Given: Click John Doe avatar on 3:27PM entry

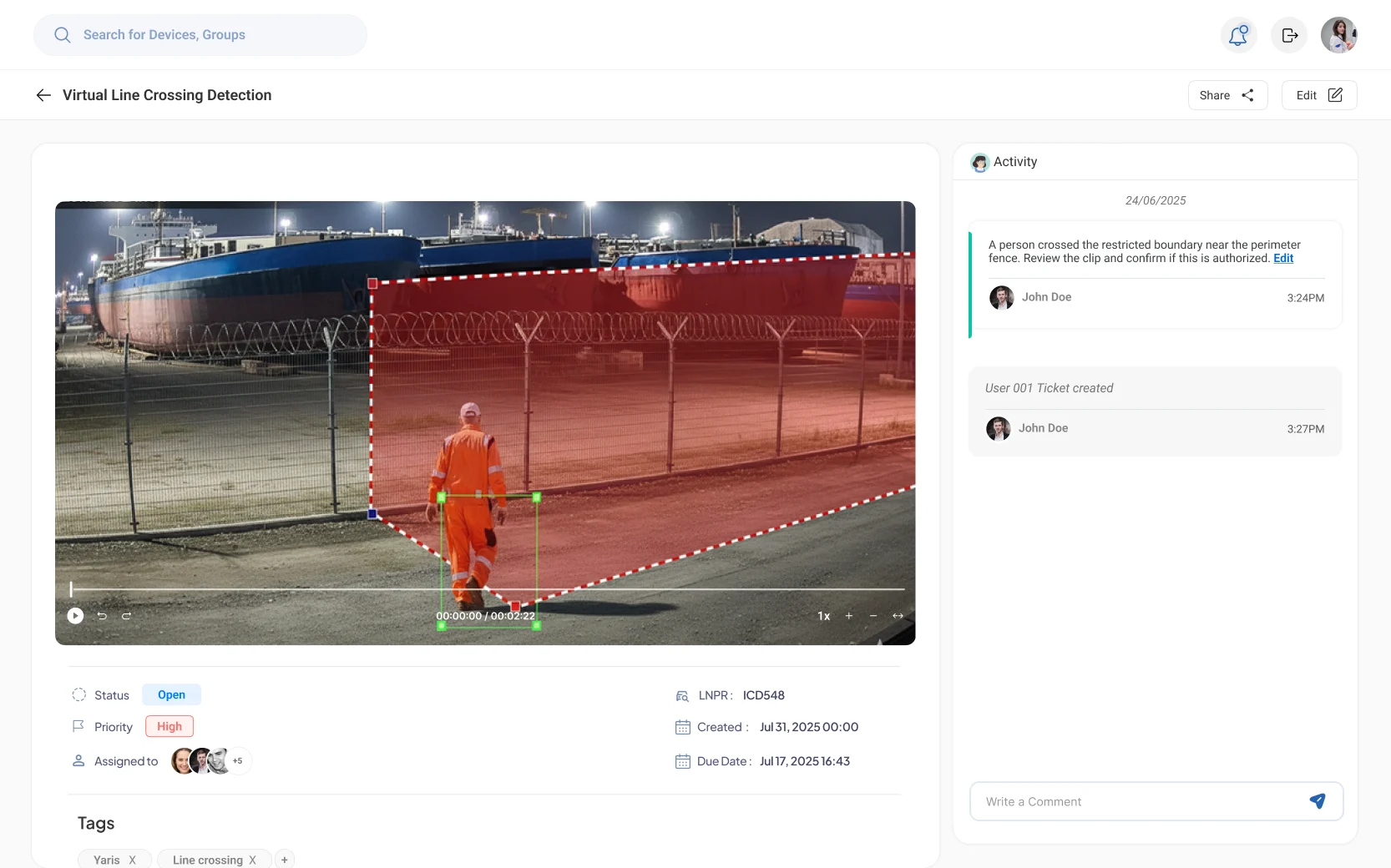Looking at the screenshot, I should click(x=999, y=428).
